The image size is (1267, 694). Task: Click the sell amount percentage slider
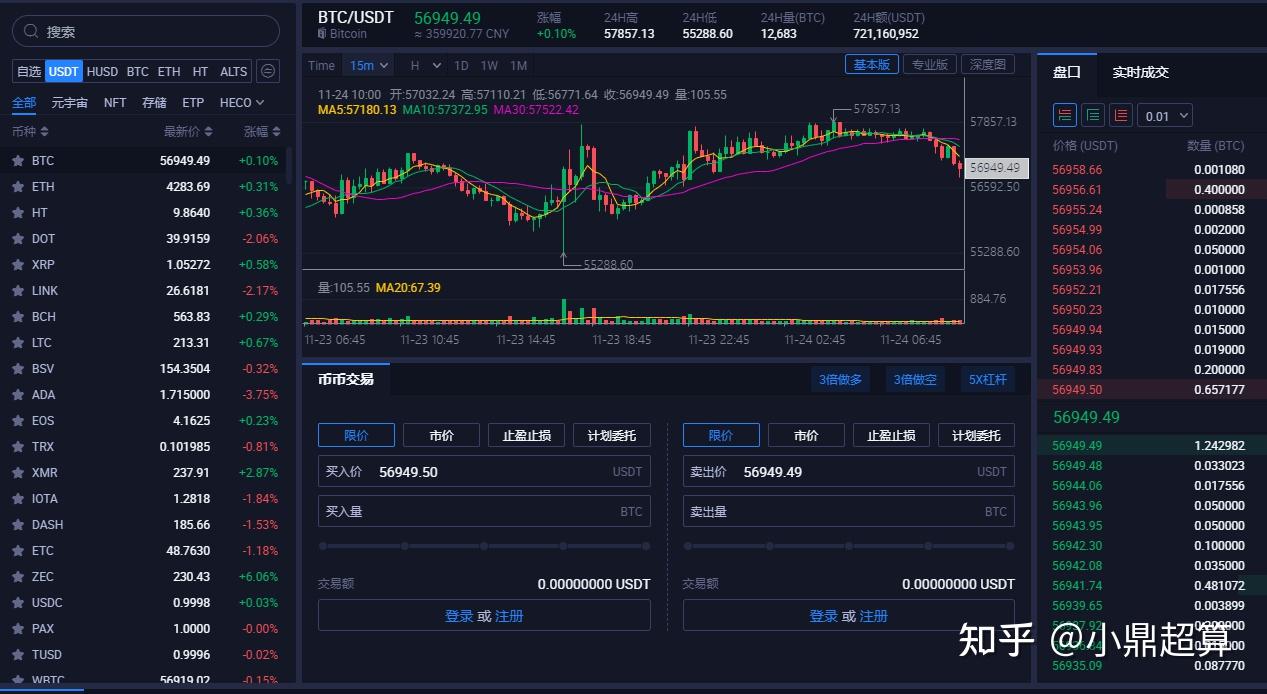click(849, 546)
